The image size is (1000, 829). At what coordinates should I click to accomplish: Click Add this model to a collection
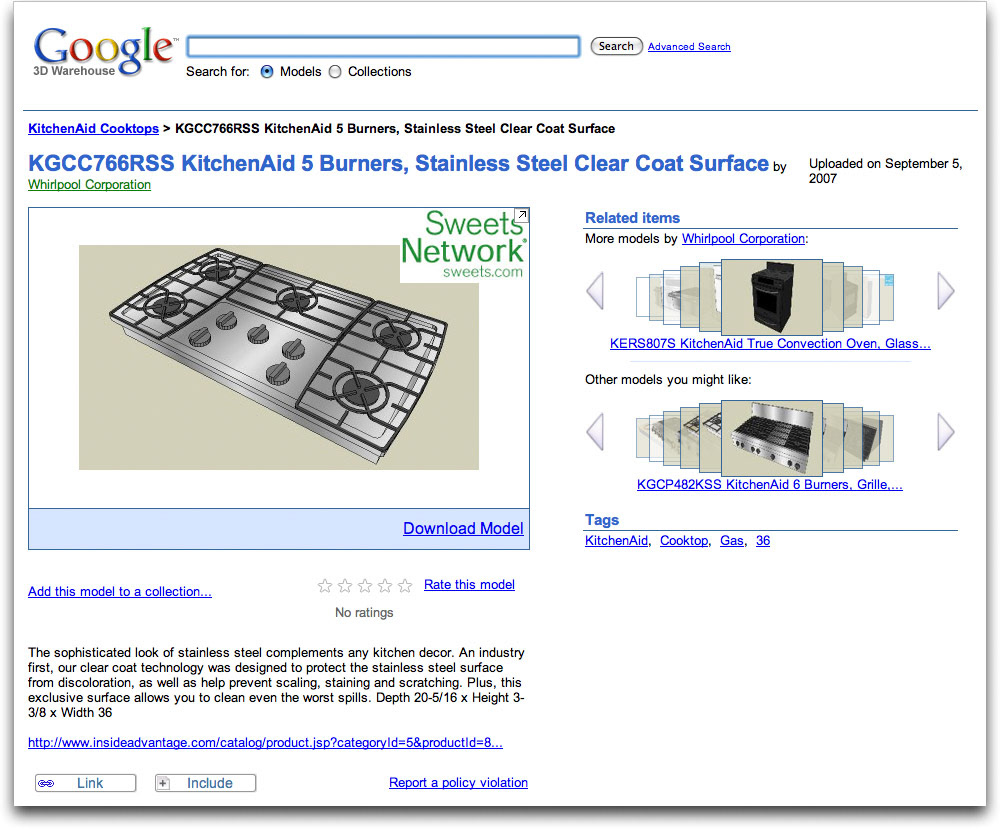point(120,591)
